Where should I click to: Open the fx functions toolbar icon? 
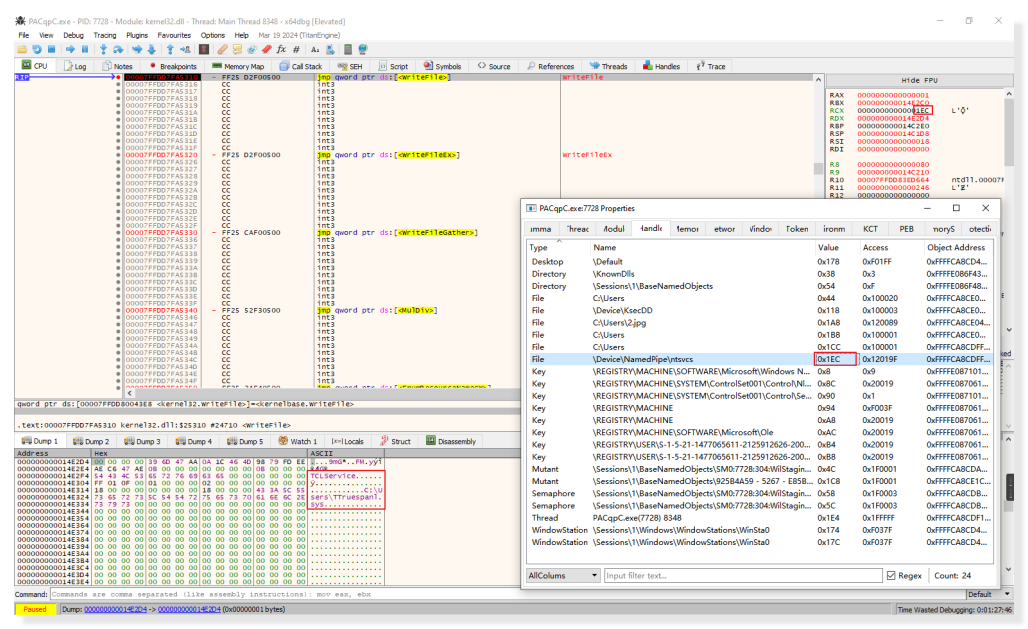point(282,49)
